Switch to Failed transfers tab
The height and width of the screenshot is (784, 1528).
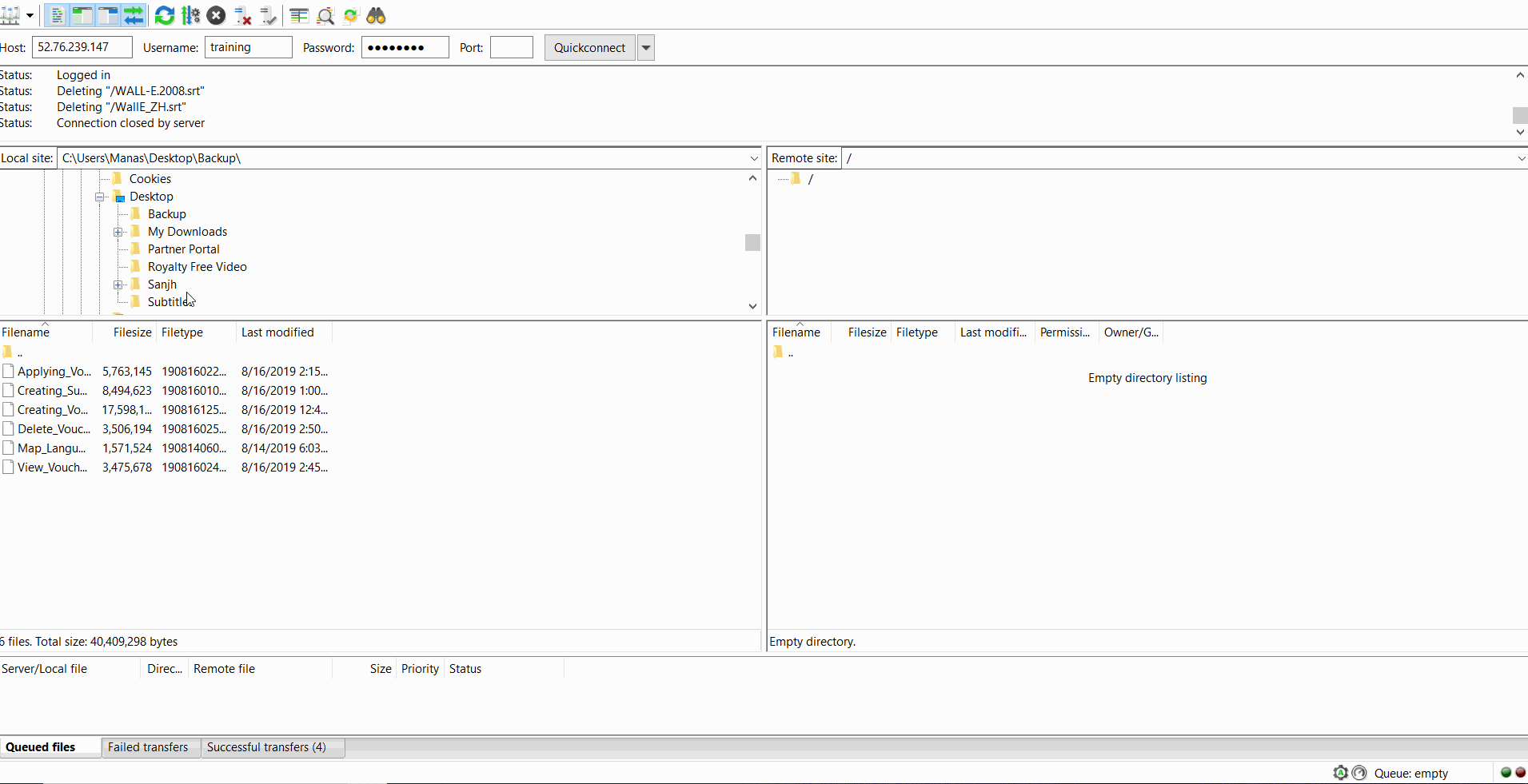pyautogui.click(x=151, y=747)
